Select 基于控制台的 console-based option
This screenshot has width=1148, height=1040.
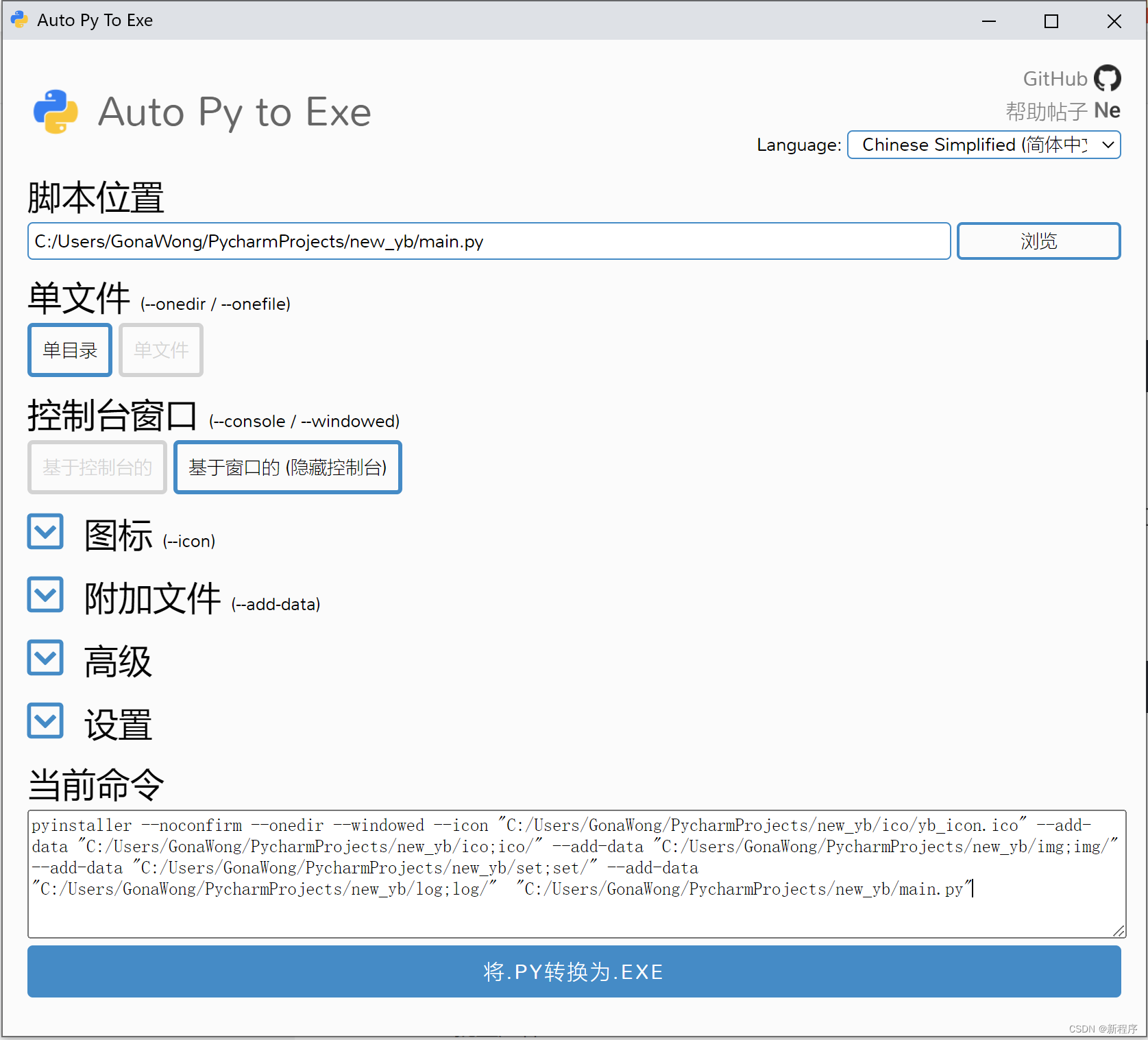tap(97, 468)
